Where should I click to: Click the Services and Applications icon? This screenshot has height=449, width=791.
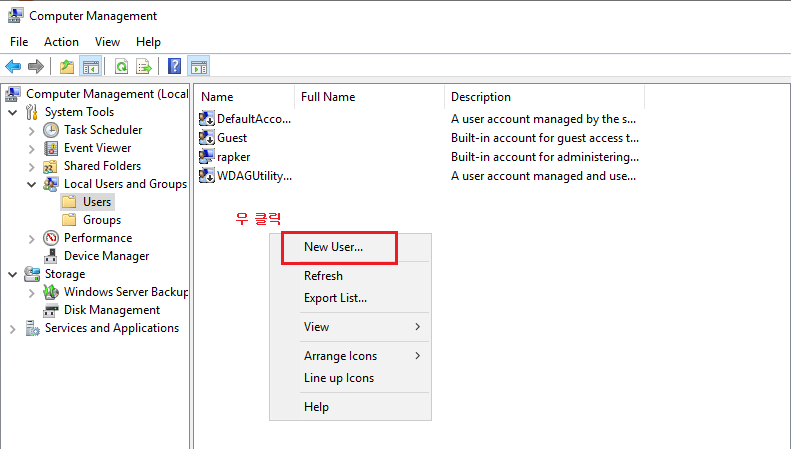(x=32, y=328)
